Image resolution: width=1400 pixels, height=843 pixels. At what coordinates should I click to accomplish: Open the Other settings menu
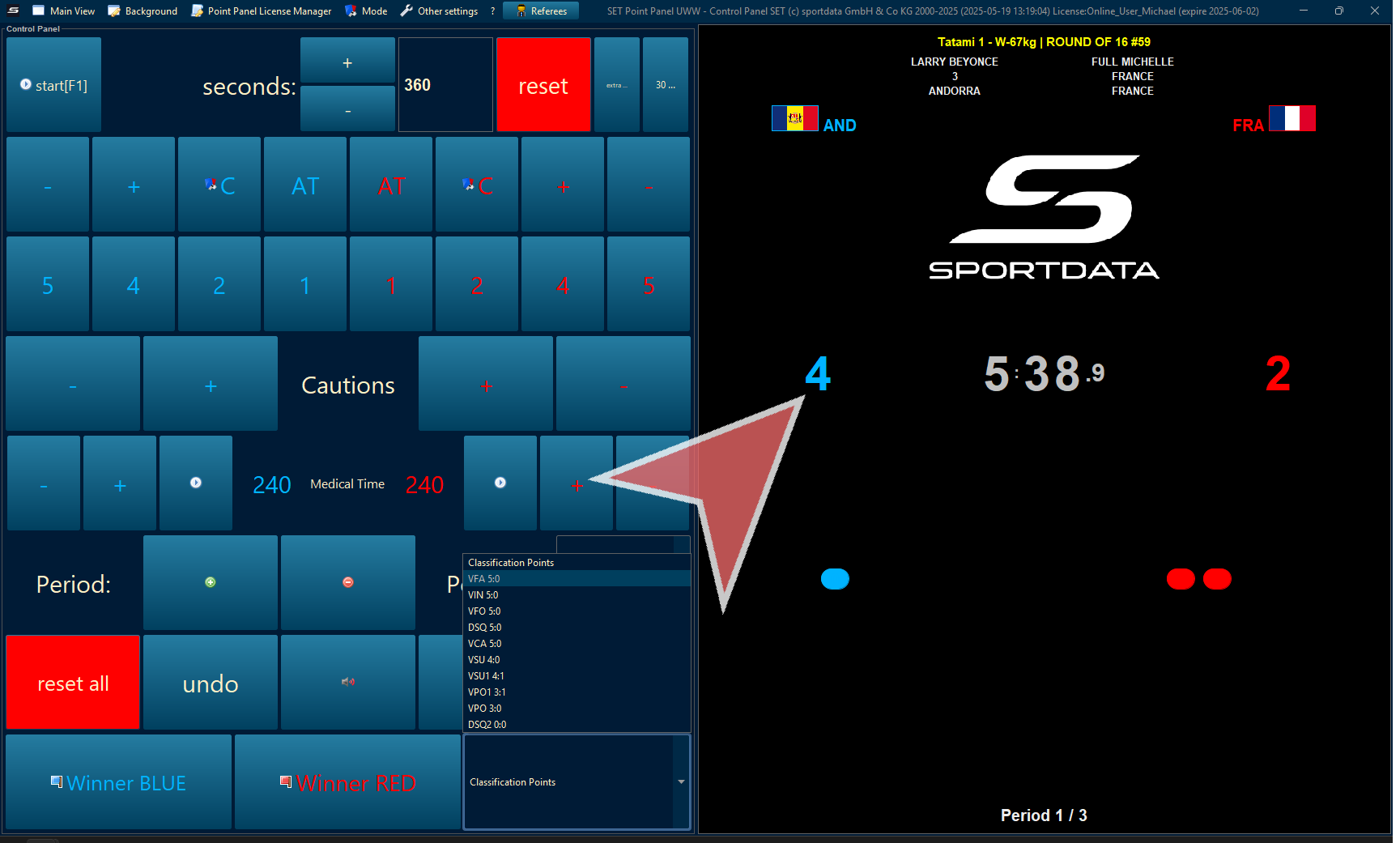pos(439,11)
